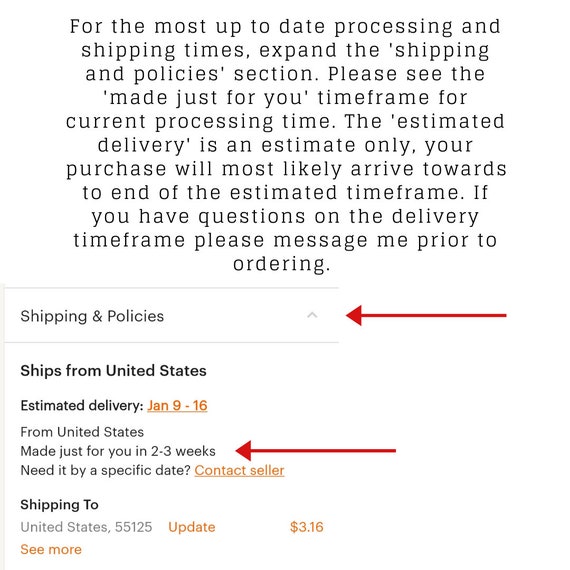Open the Jan 9 - 16 delivery link

coord(177,405)
